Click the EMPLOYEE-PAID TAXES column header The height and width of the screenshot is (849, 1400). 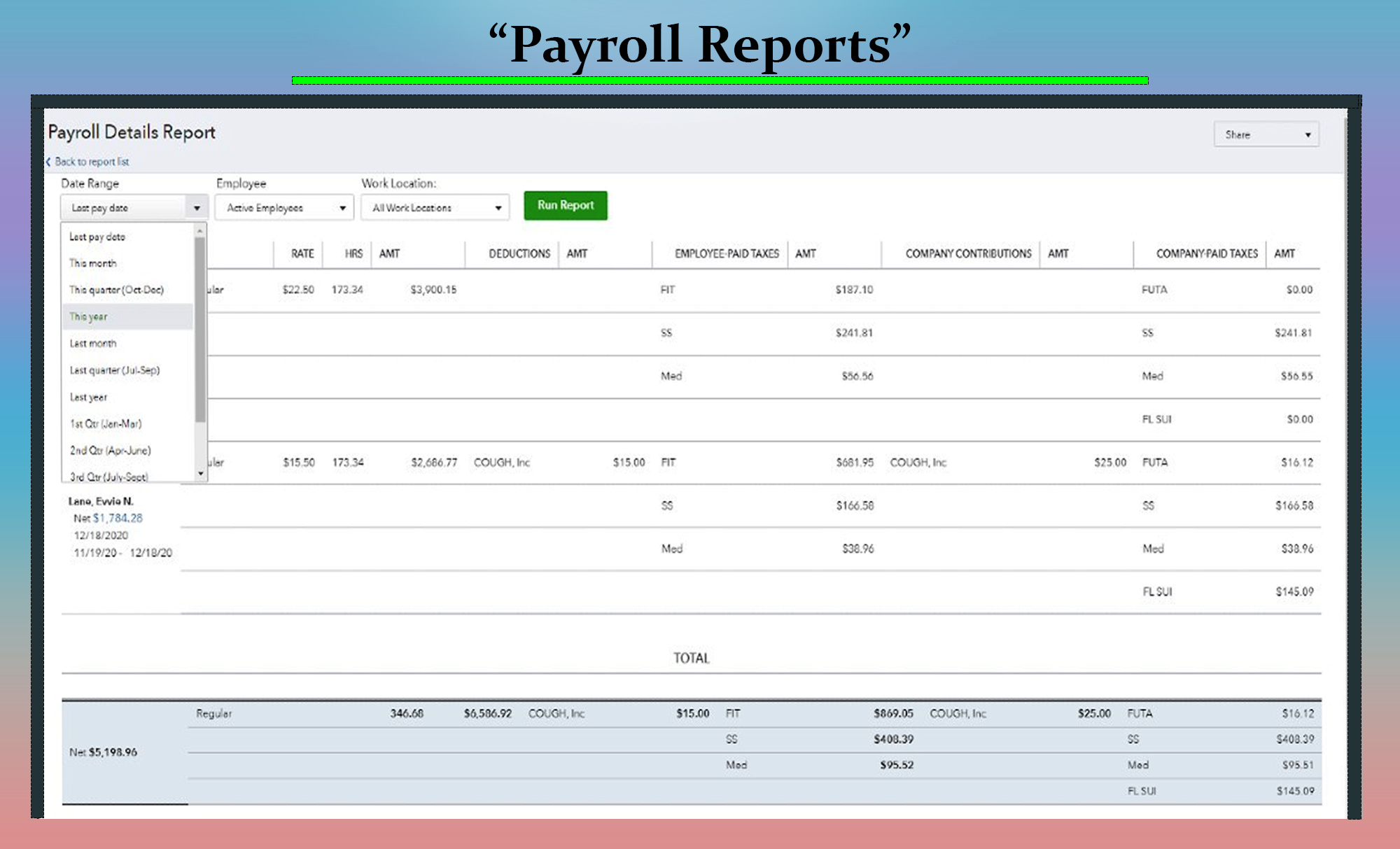(x=726, y=253)
